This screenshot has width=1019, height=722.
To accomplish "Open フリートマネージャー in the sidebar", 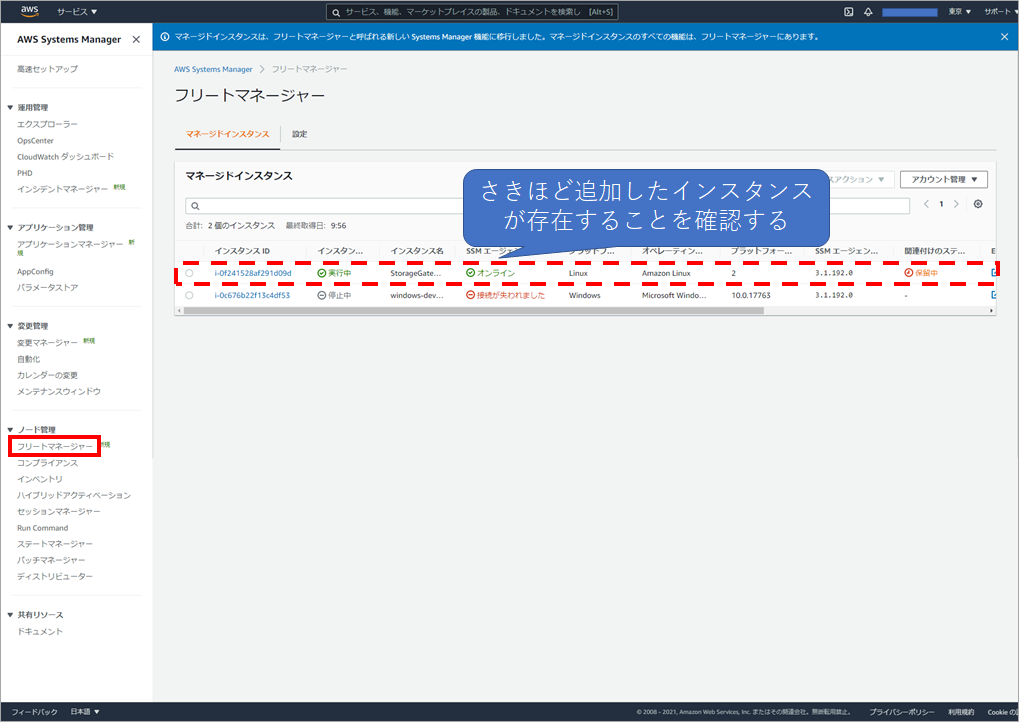I will coord(55,446).
